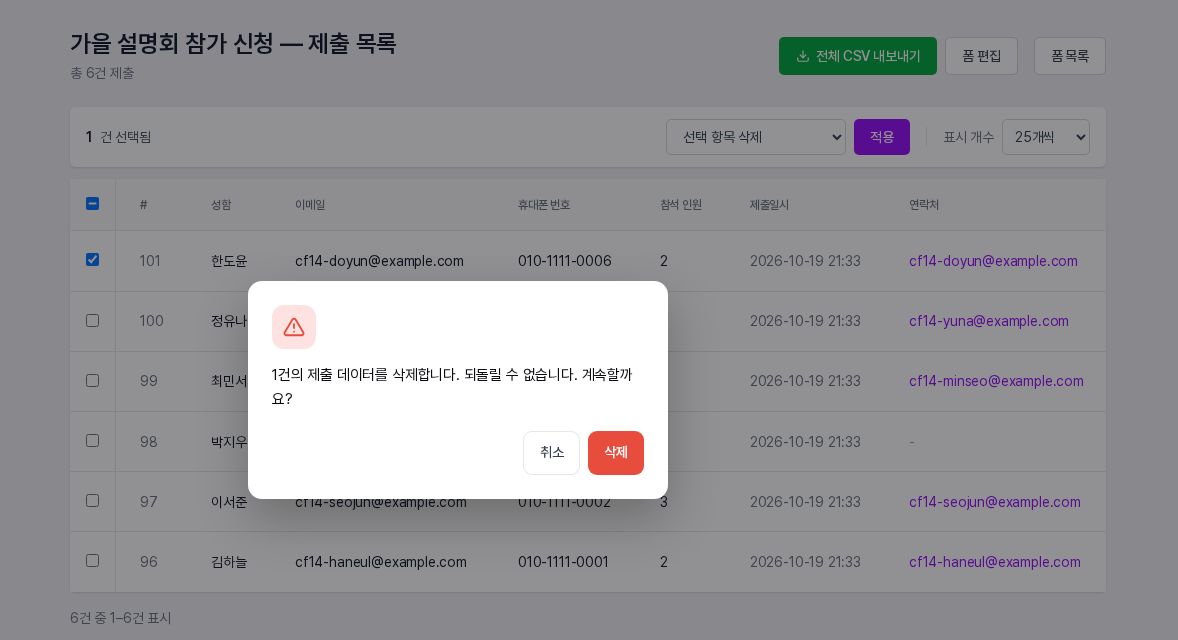Click phone number 010-1111-0006
Image resolution: width=1178 pixels, height=640 pixels.
pyautogui.click(x=564, y=261)
